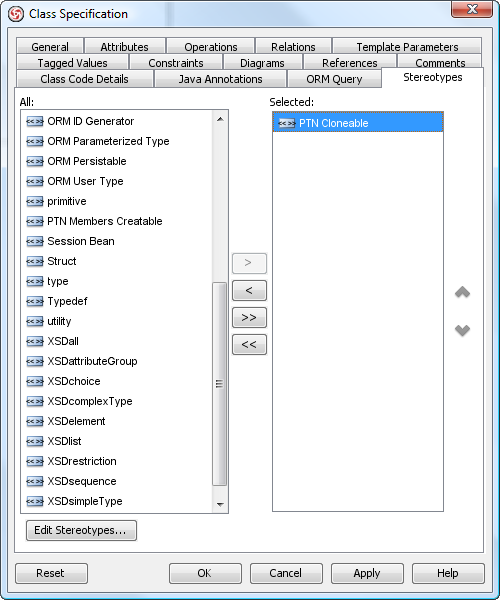This screenshot has width=500, height=600.
Task: Click the icon next to XSDlist
Action: (34, 441)
